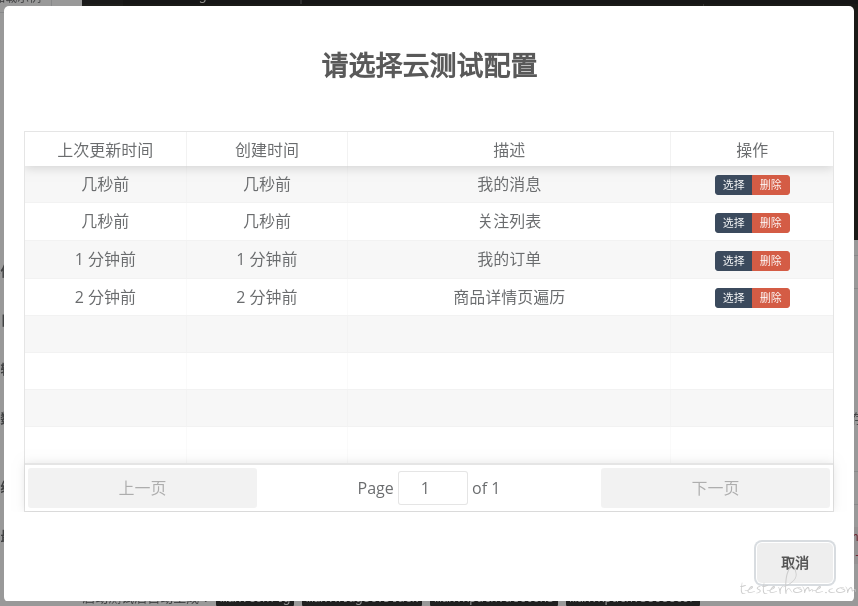This screenshot has height=606, width=858.
Task: Remove the 我的订单 configuration
Action: tap(770, 261)
